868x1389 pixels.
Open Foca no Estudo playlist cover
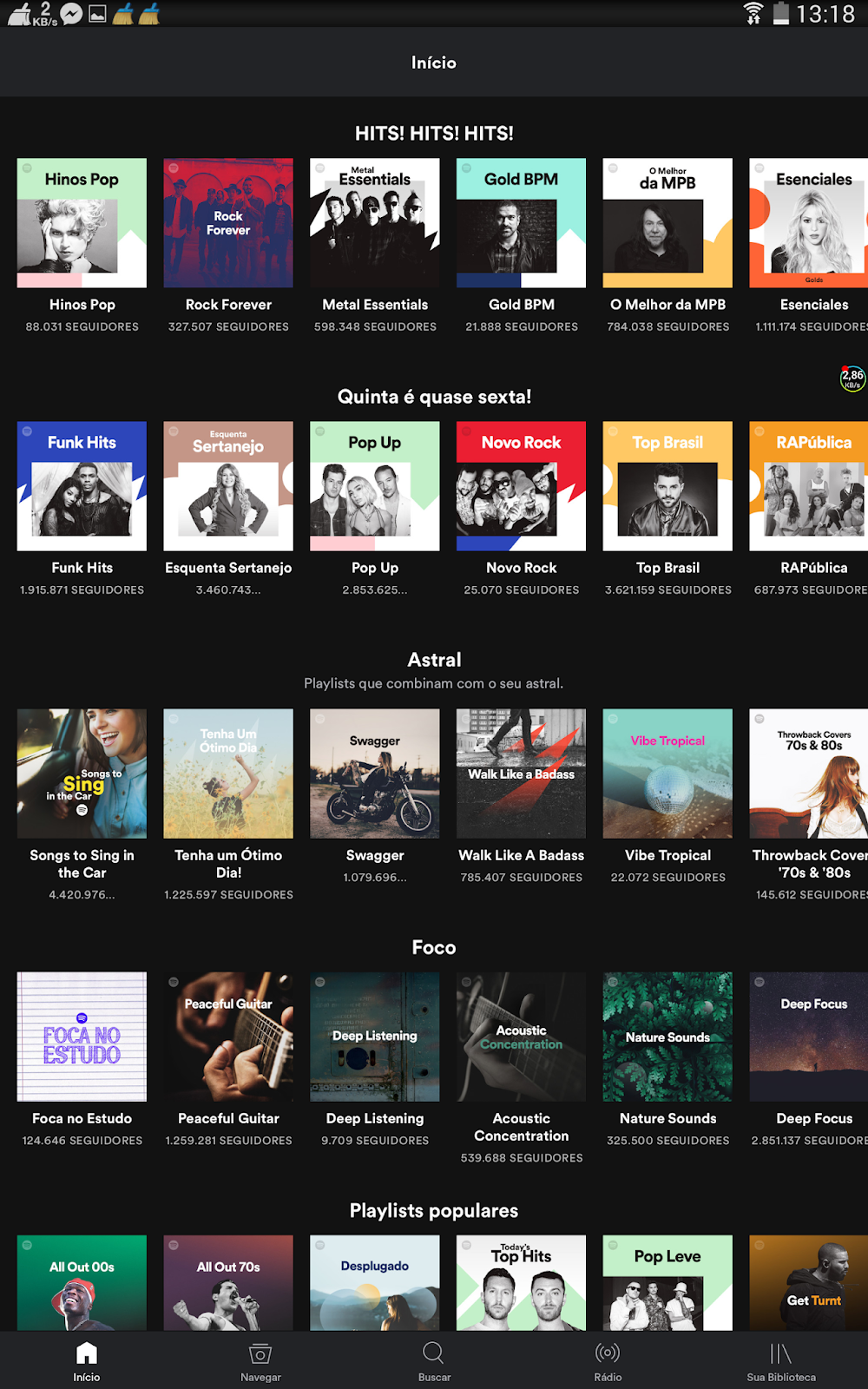click(x=82, y=1037)
